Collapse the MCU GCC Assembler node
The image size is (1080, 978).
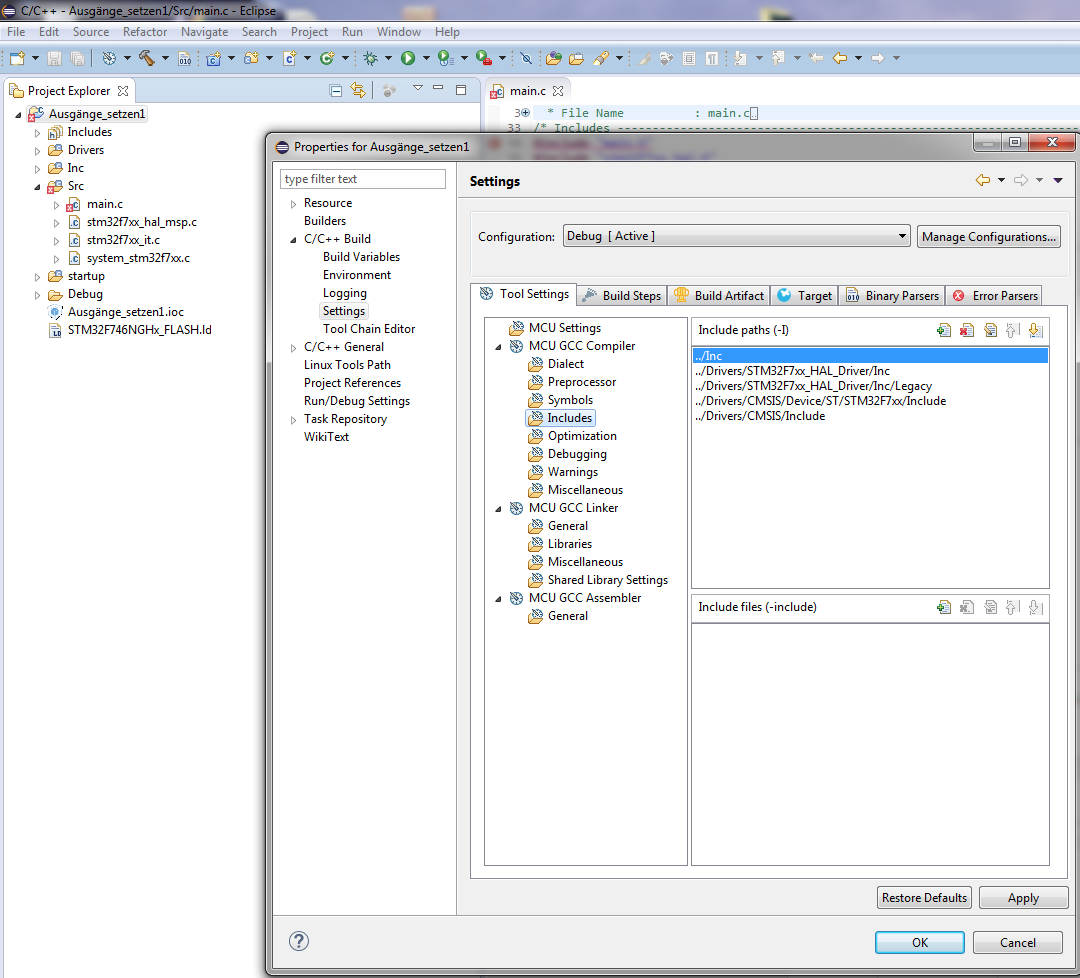pos(498,599)
